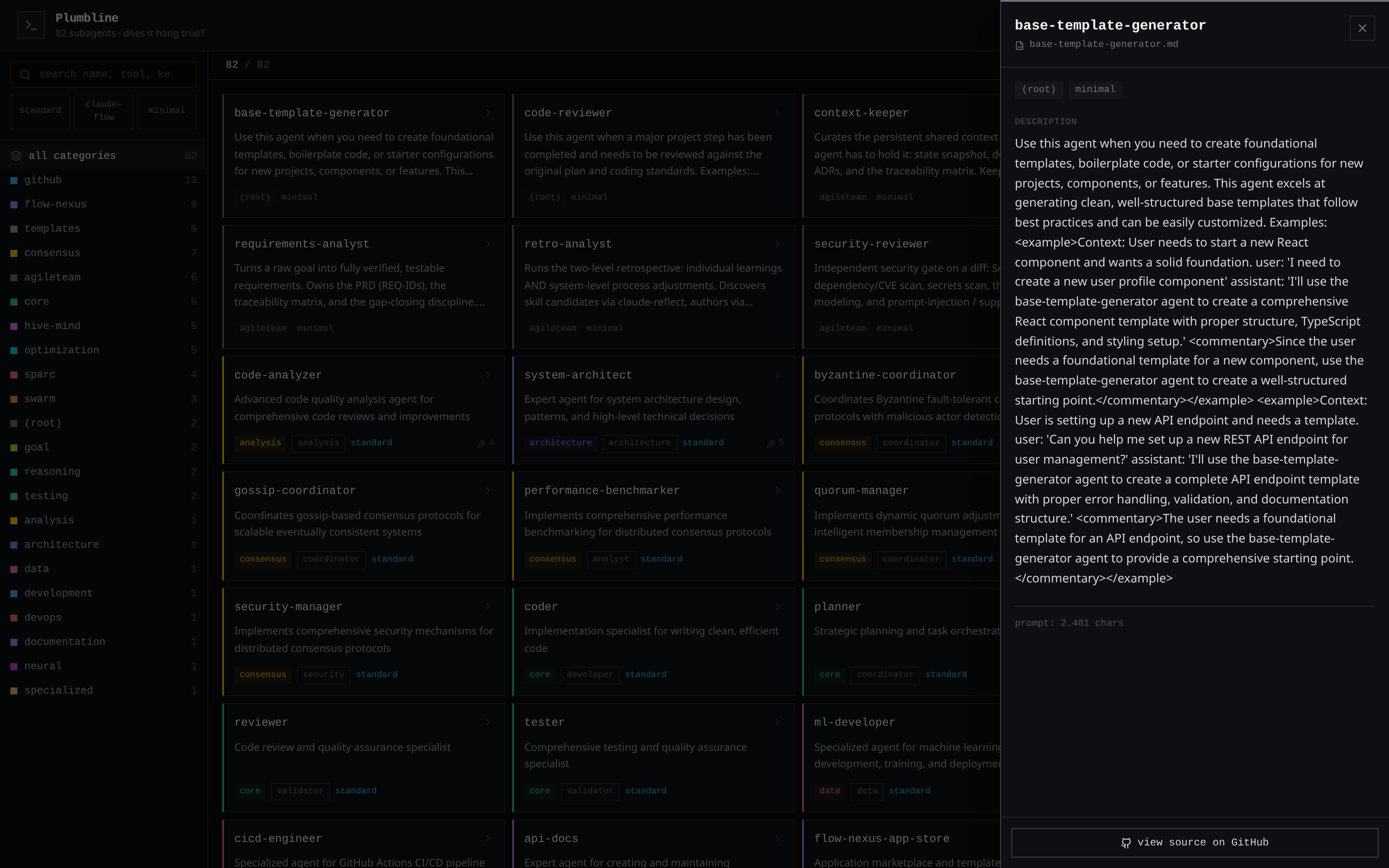Filter by templates category

click(104, 228)
